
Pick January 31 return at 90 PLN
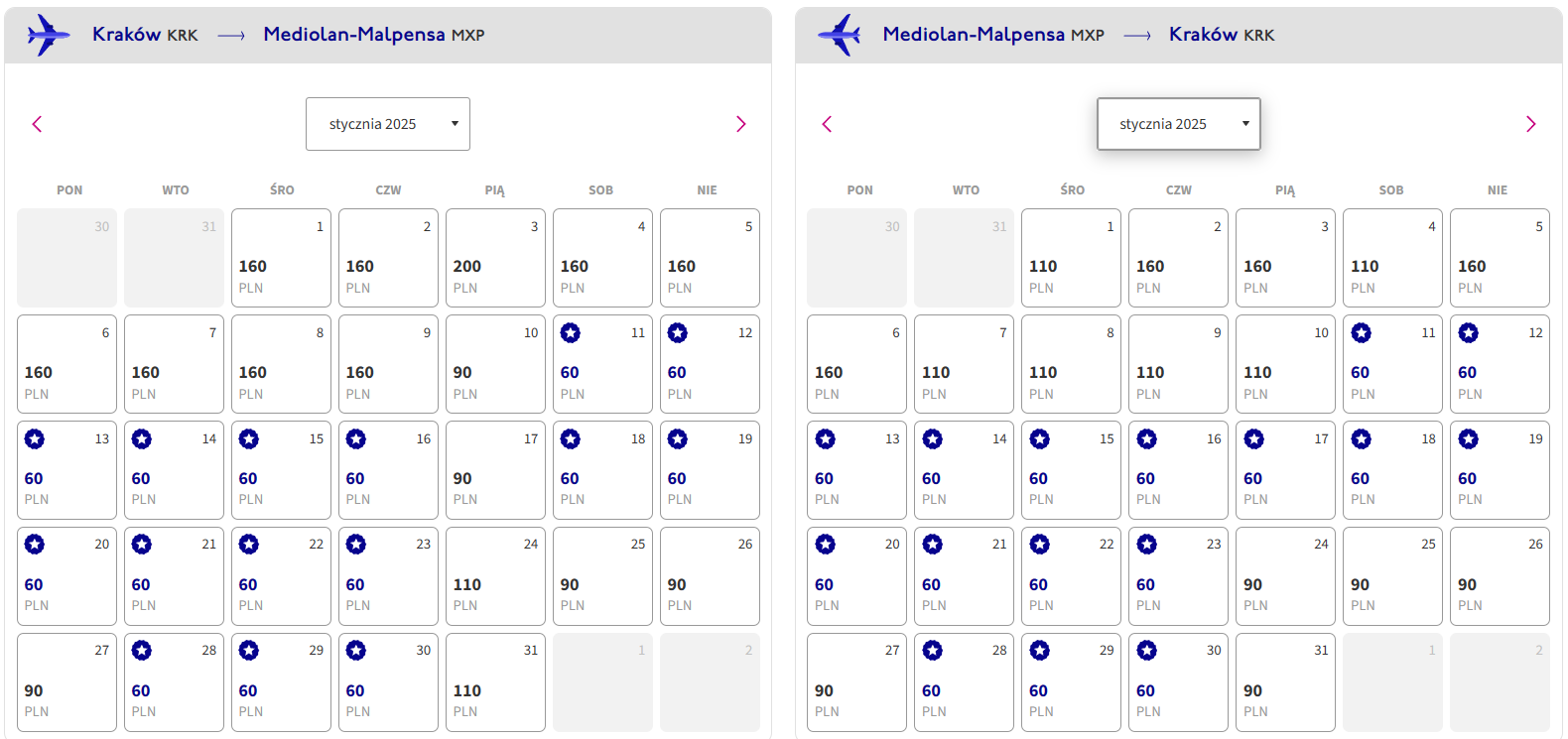click(1285, 682)
